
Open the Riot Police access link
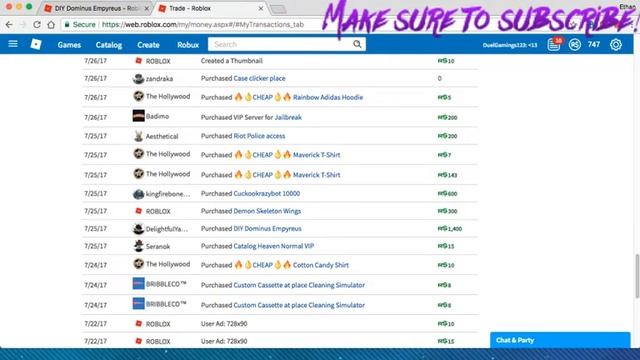click(259, 136)
